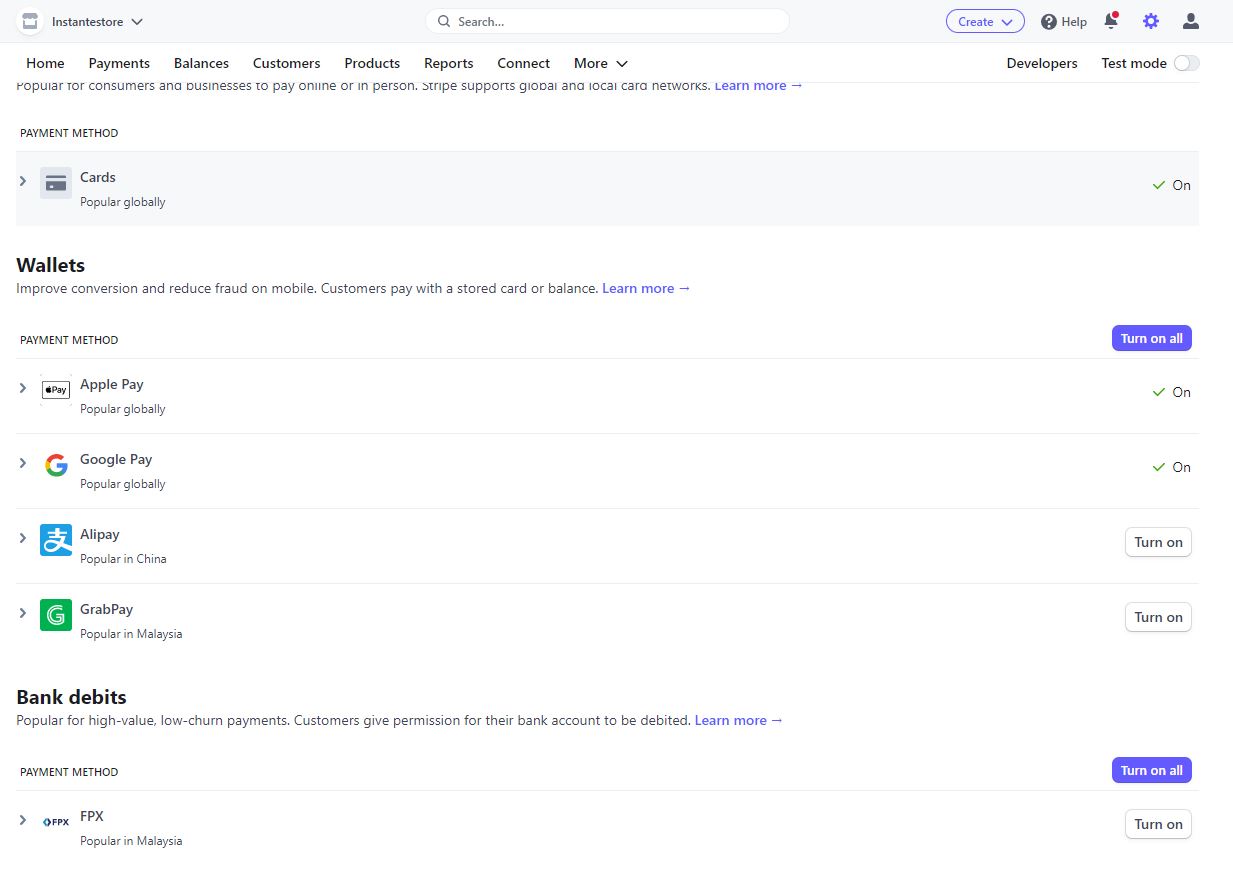Screen dimensions: 1233x888
Task: Open the Connect tab
Action: click(524, 63)
